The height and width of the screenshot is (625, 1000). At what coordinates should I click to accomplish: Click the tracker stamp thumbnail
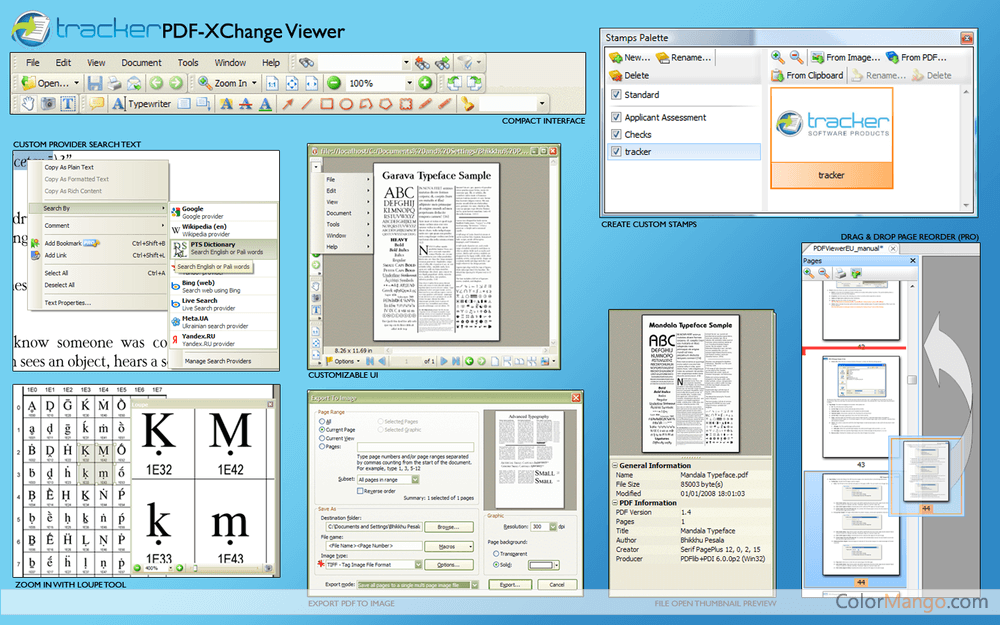(832, 138)
